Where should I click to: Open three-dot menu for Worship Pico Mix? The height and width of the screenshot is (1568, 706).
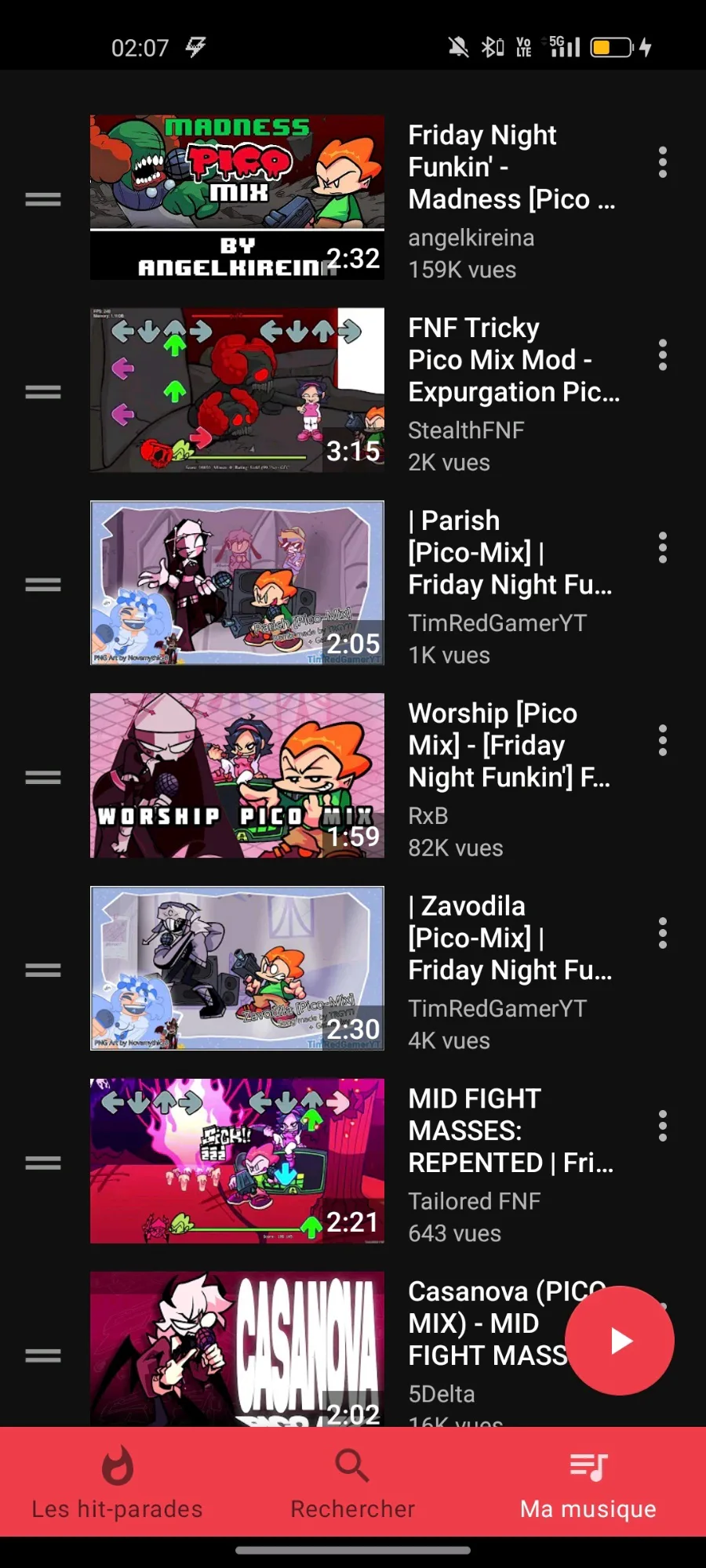[x=663, y=741]
